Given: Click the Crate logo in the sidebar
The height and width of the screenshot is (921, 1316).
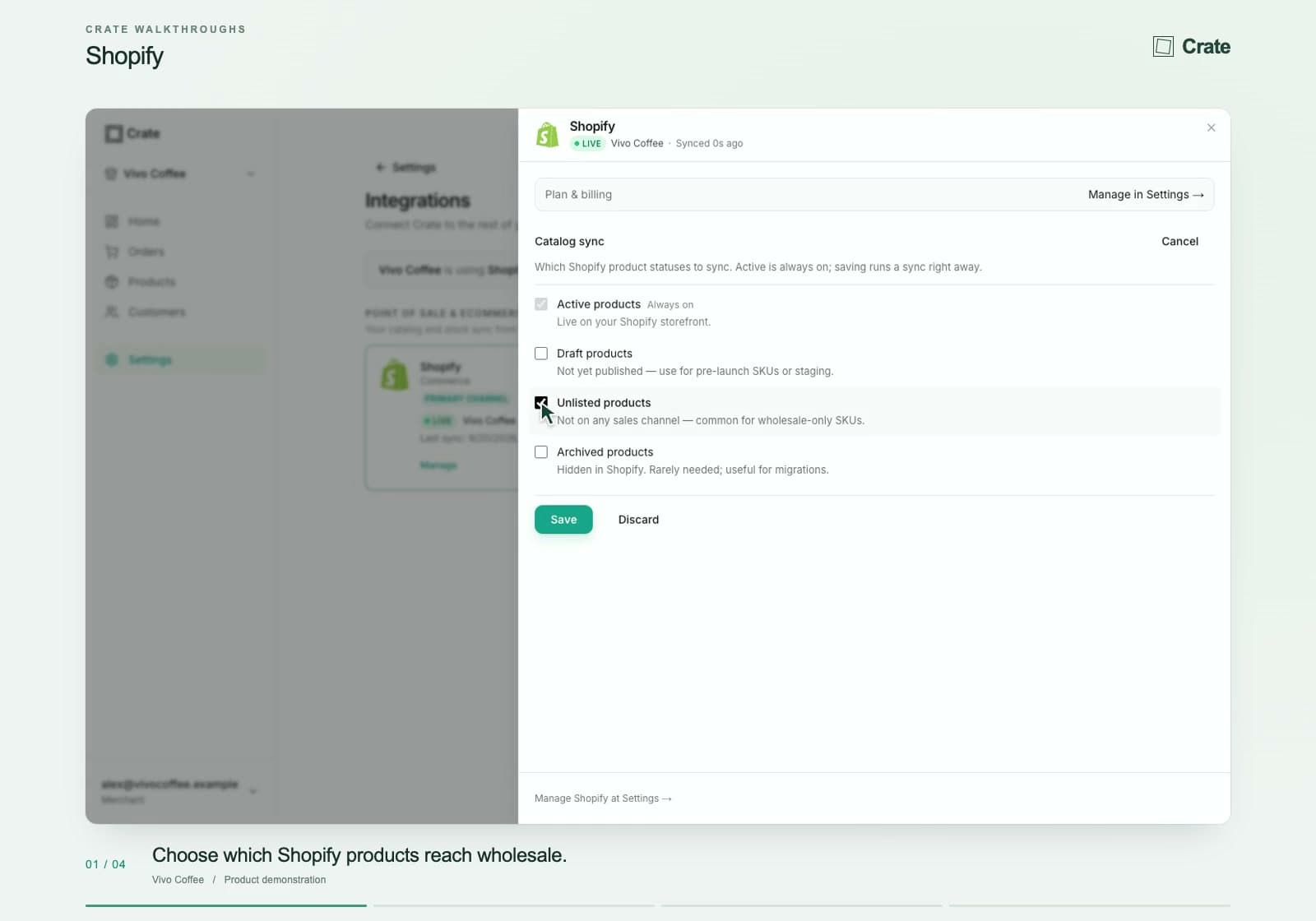Looking at the screenshot, I should [x=132, y=133].
